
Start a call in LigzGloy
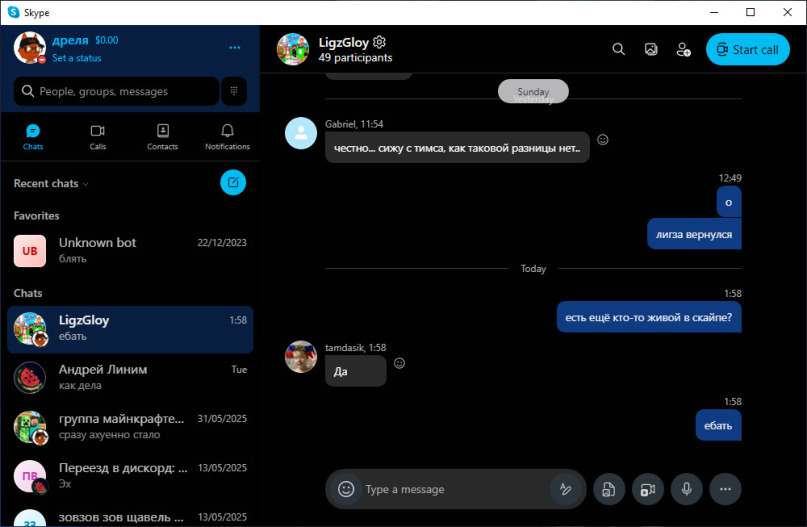coord(748,49)
